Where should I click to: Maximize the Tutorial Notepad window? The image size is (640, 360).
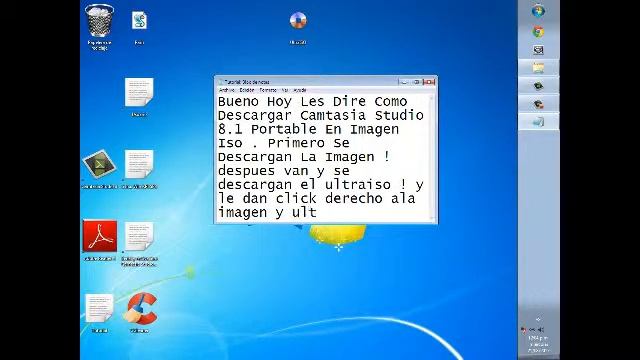(x=416, y=82)
